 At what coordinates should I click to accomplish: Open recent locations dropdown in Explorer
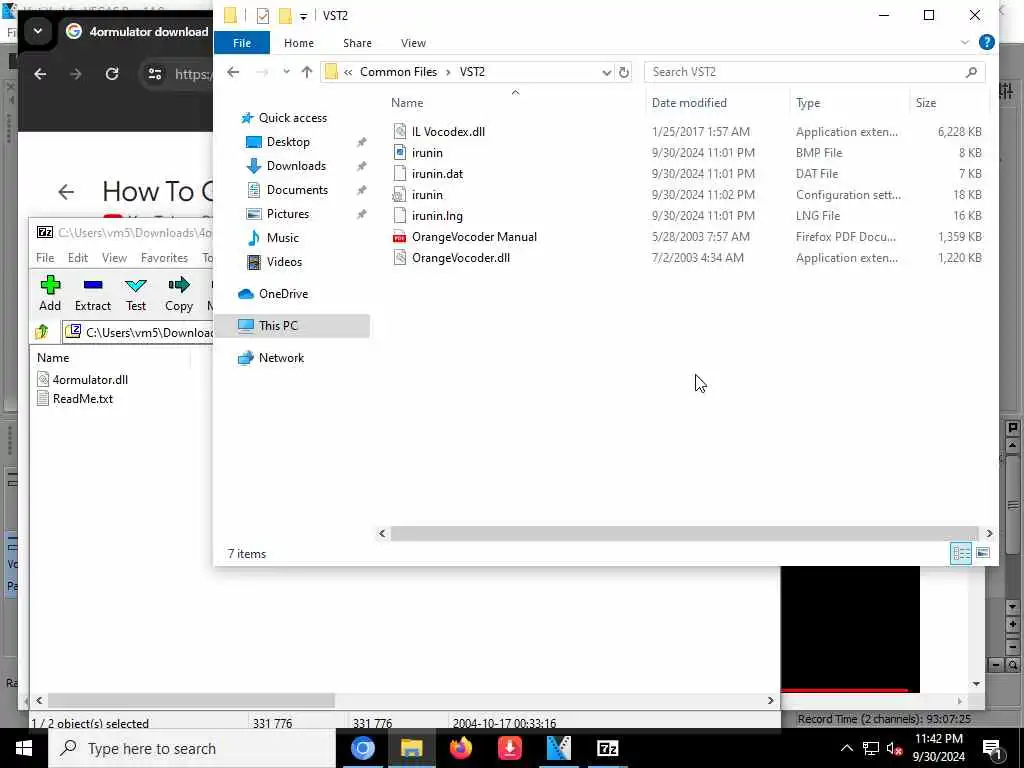point(286,72)
